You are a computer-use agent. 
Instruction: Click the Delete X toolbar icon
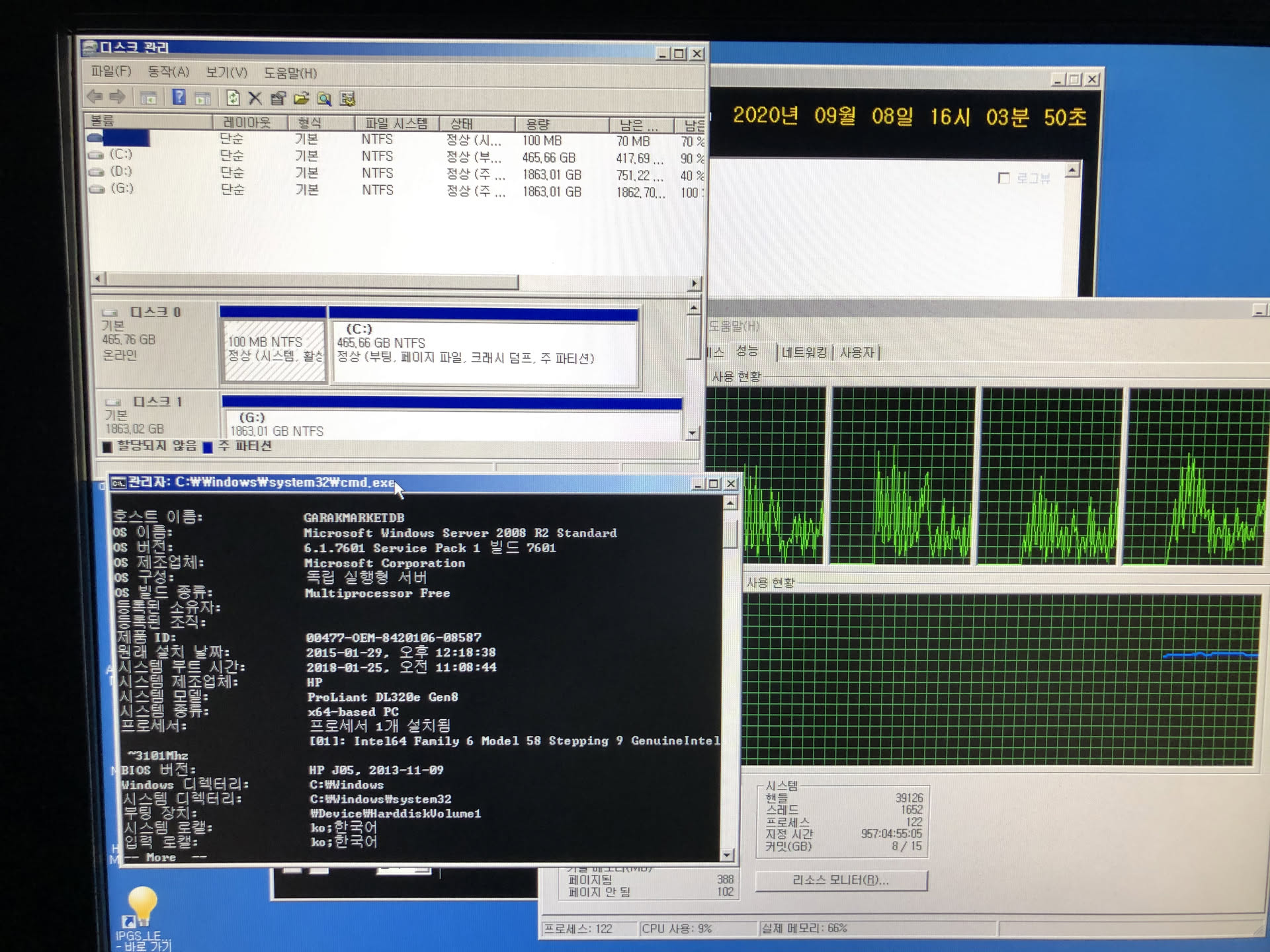[x=255, y=99]
